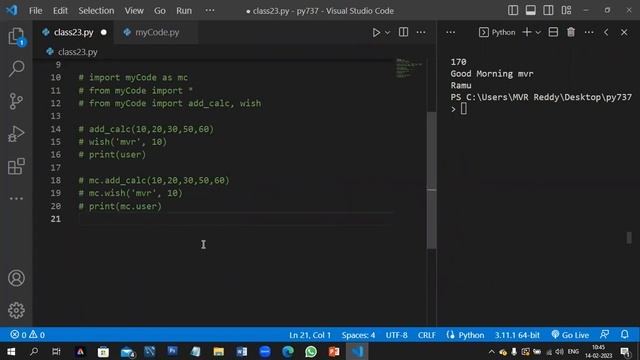
Task: Place cursor on empty line 21
Action: click(x=235, y=219)
